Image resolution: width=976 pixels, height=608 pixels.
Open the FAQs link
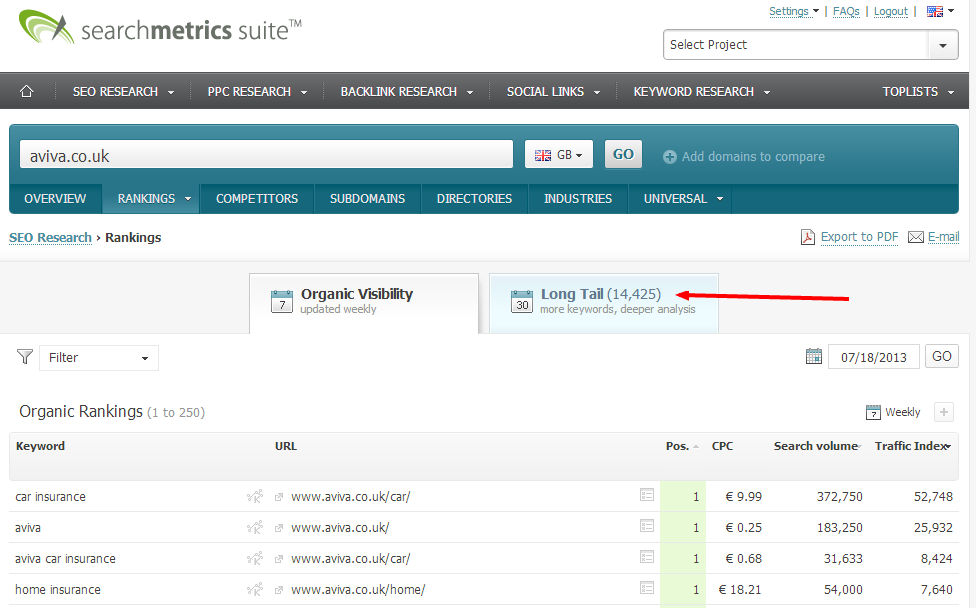coord(846,11)
